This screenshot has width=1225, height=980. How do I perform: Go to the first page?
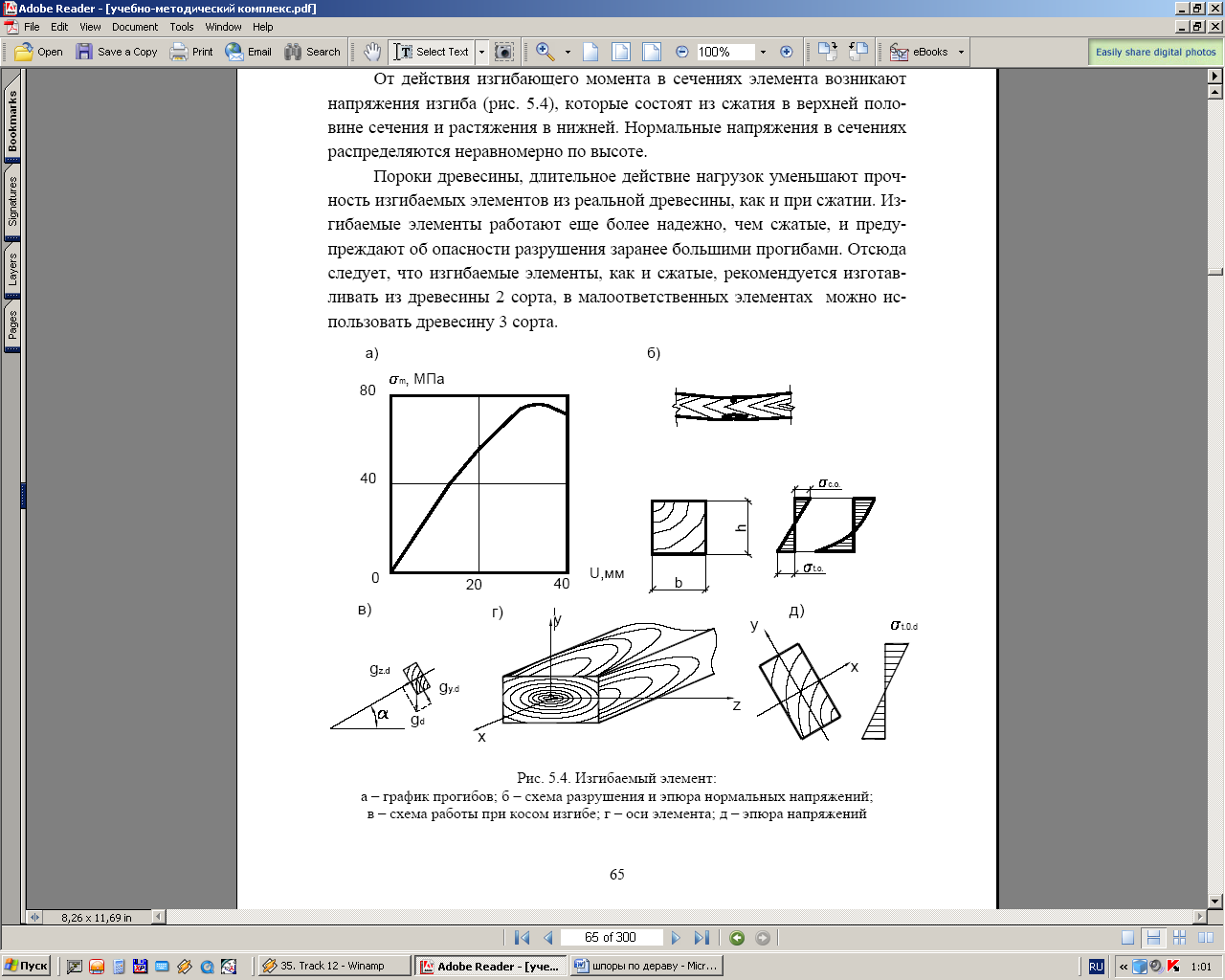pyautogui.click(x=522, y=938)
